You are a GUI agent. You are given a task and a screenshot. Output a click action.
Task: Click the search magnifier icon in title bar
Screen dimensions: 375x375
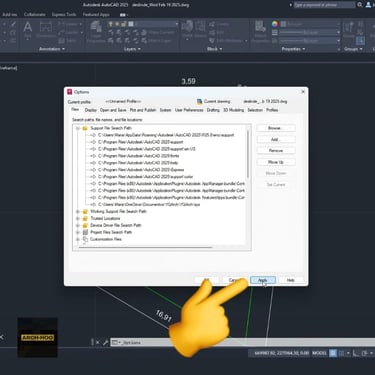pos(360,5)
